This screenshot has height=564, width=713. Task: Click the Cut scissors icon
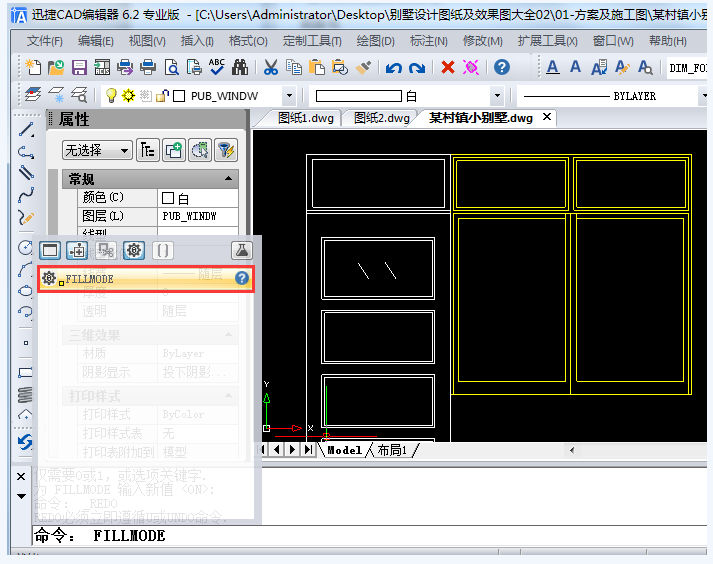pos(270,67)
